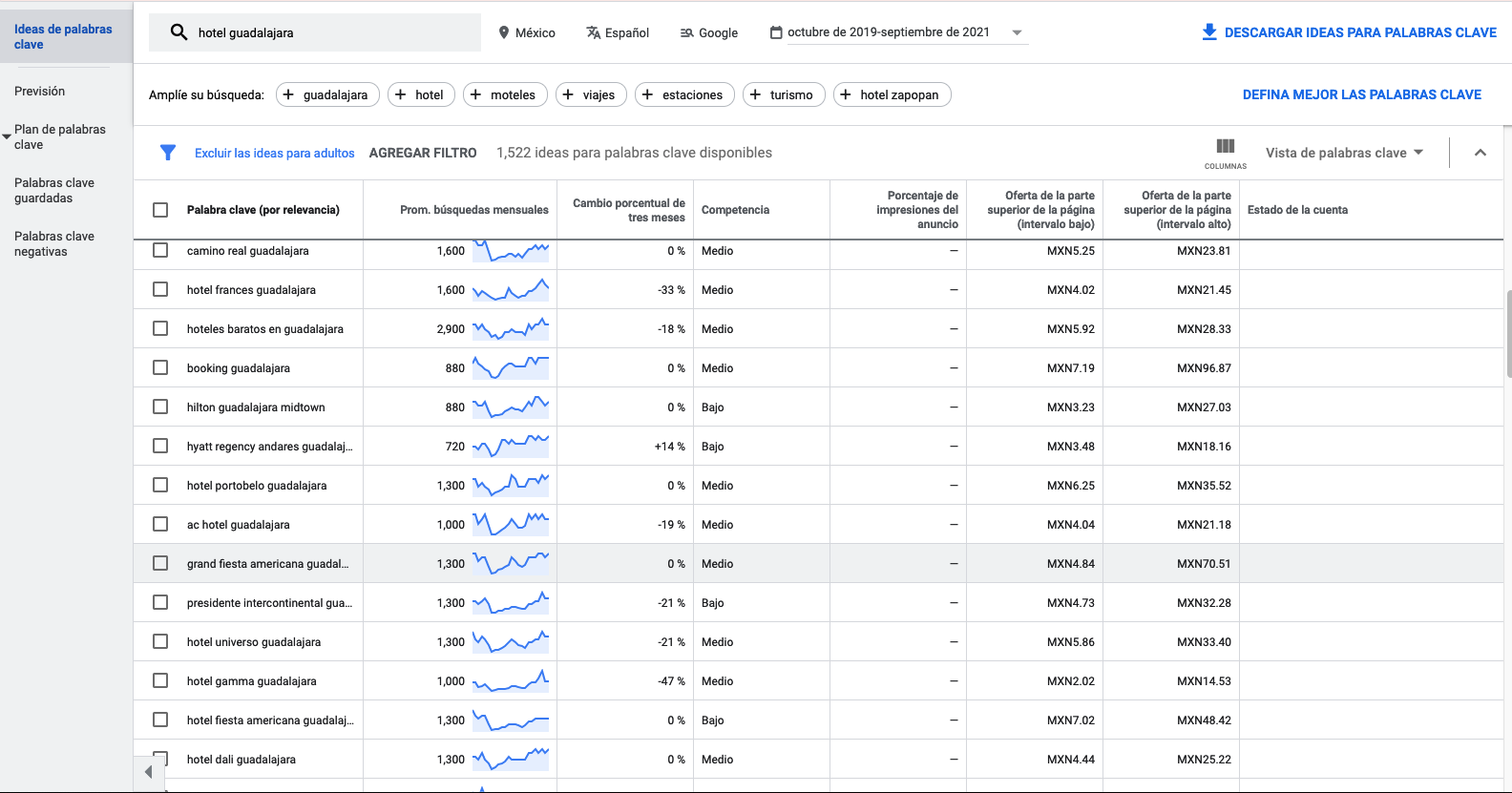Viewport: 1512px width, 793px height.
Task: Sort by Prom. búsquedas mensuales column
Action: pos(473,210)
